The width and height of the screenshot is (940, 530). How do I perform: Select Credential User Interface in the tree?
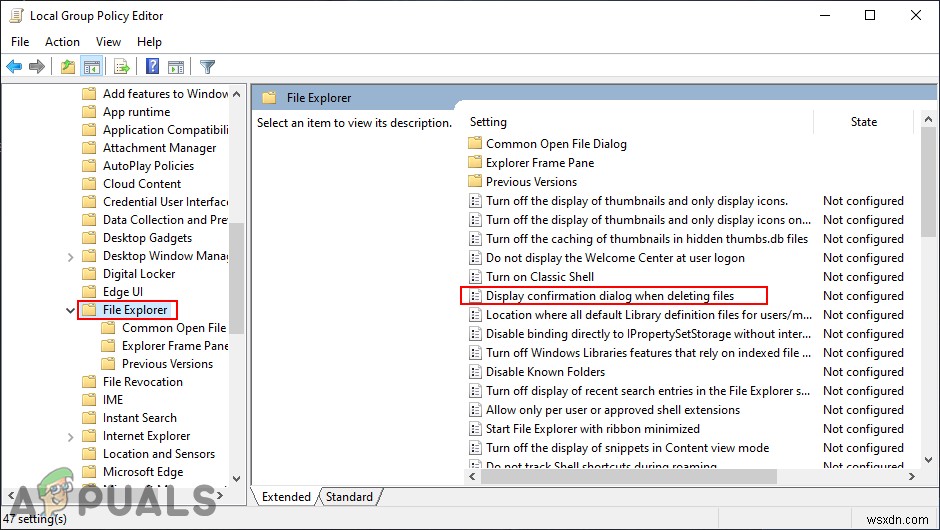pyautogui.click(x=165, y=202)
